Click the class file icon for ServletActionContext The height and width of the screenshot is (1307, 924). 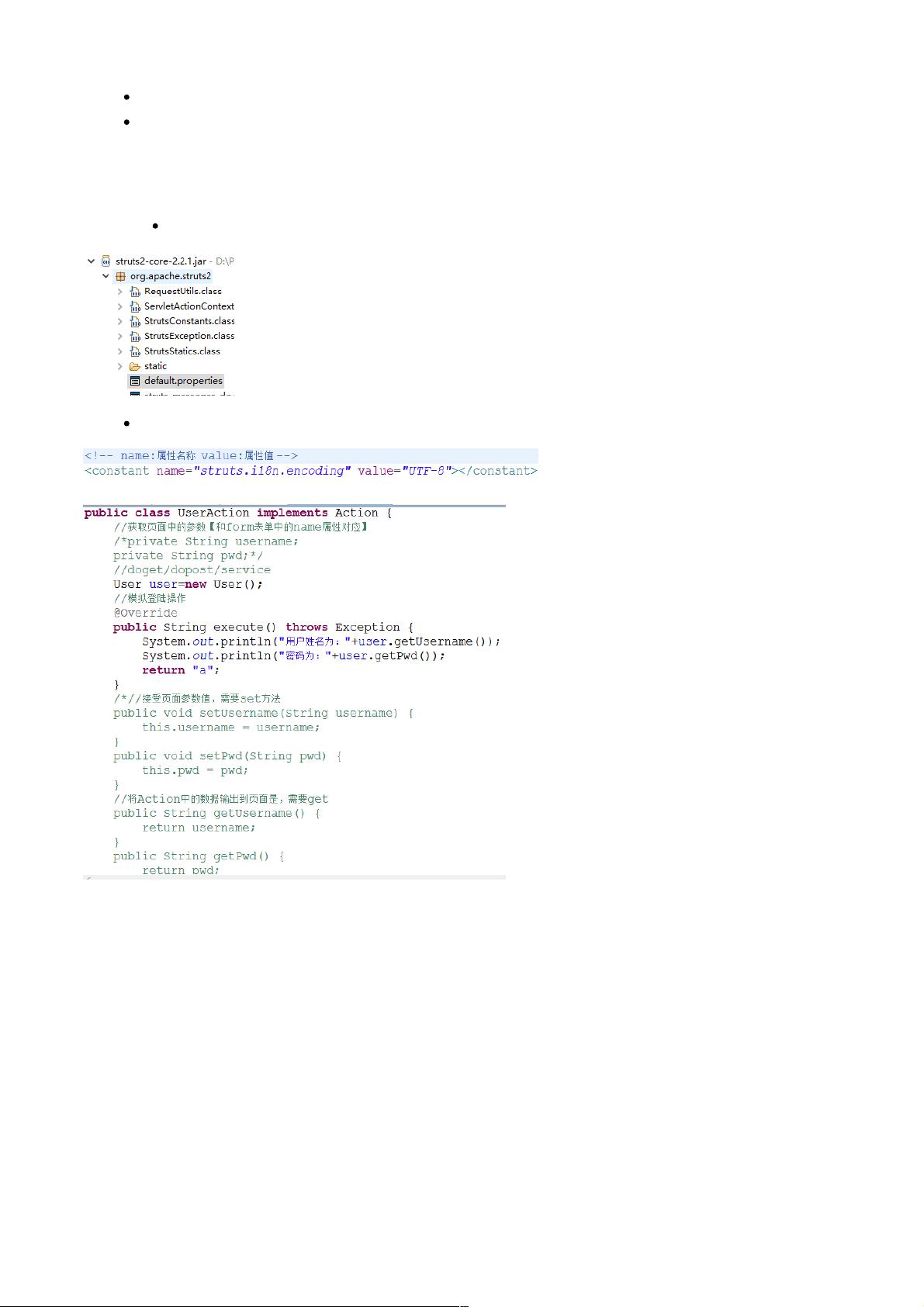[x=135, y=306]
